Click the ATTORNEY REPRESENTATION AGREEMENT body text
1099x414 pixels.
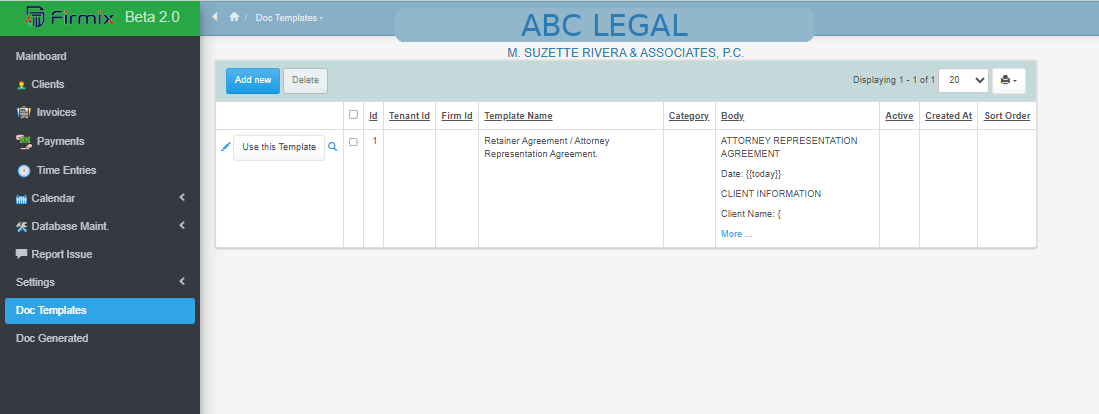(x=789, y=147)
